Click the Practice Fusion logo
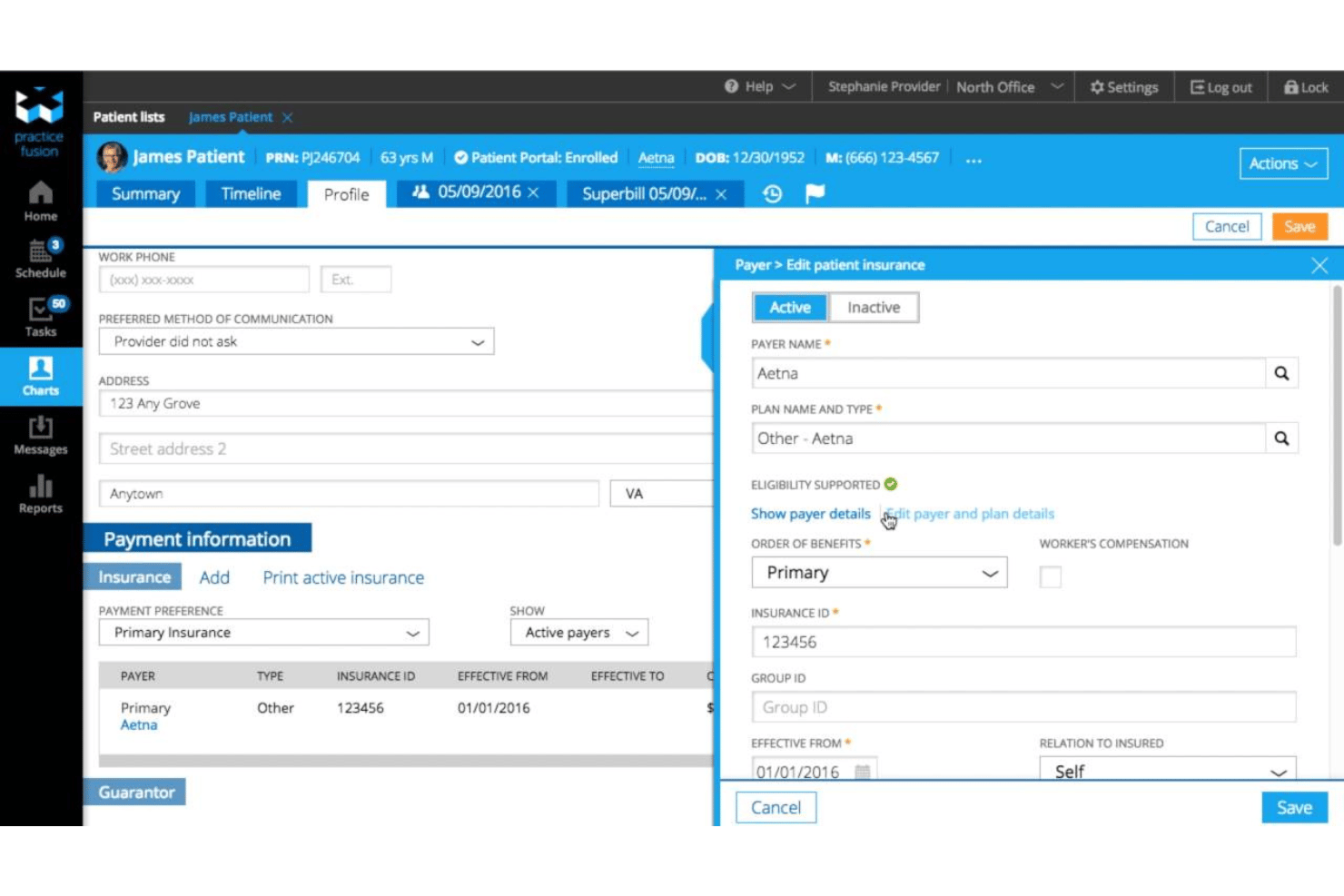 point(39,121)
